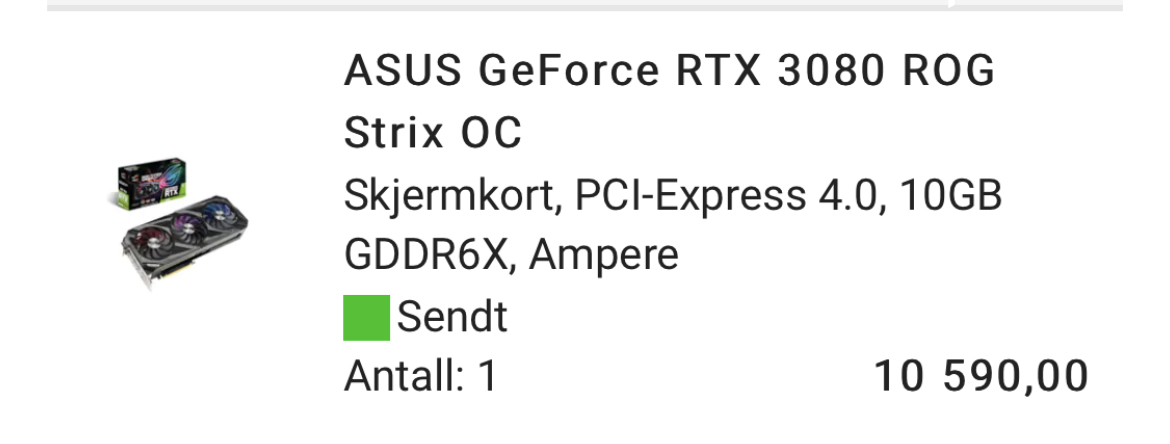
Task: Click the Antall: 1 quantity text
Action: pos(420,377)
